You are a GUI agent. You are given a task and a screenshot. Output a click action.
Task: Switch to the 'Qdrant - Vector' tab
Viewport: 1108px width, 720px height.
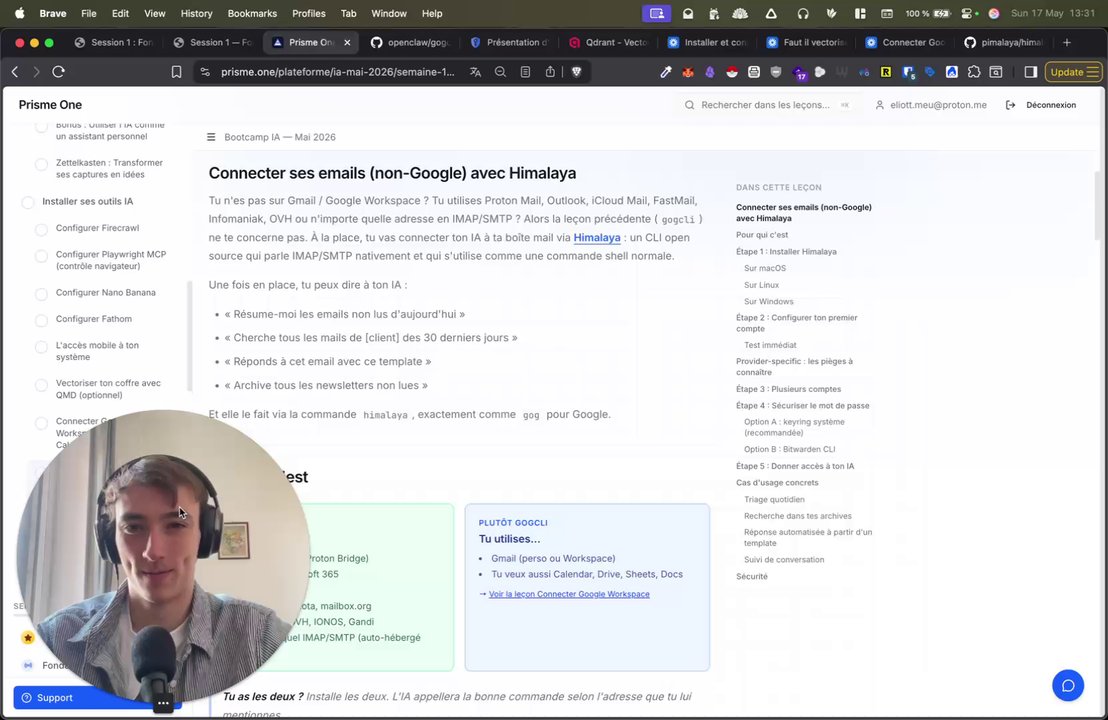608,42
